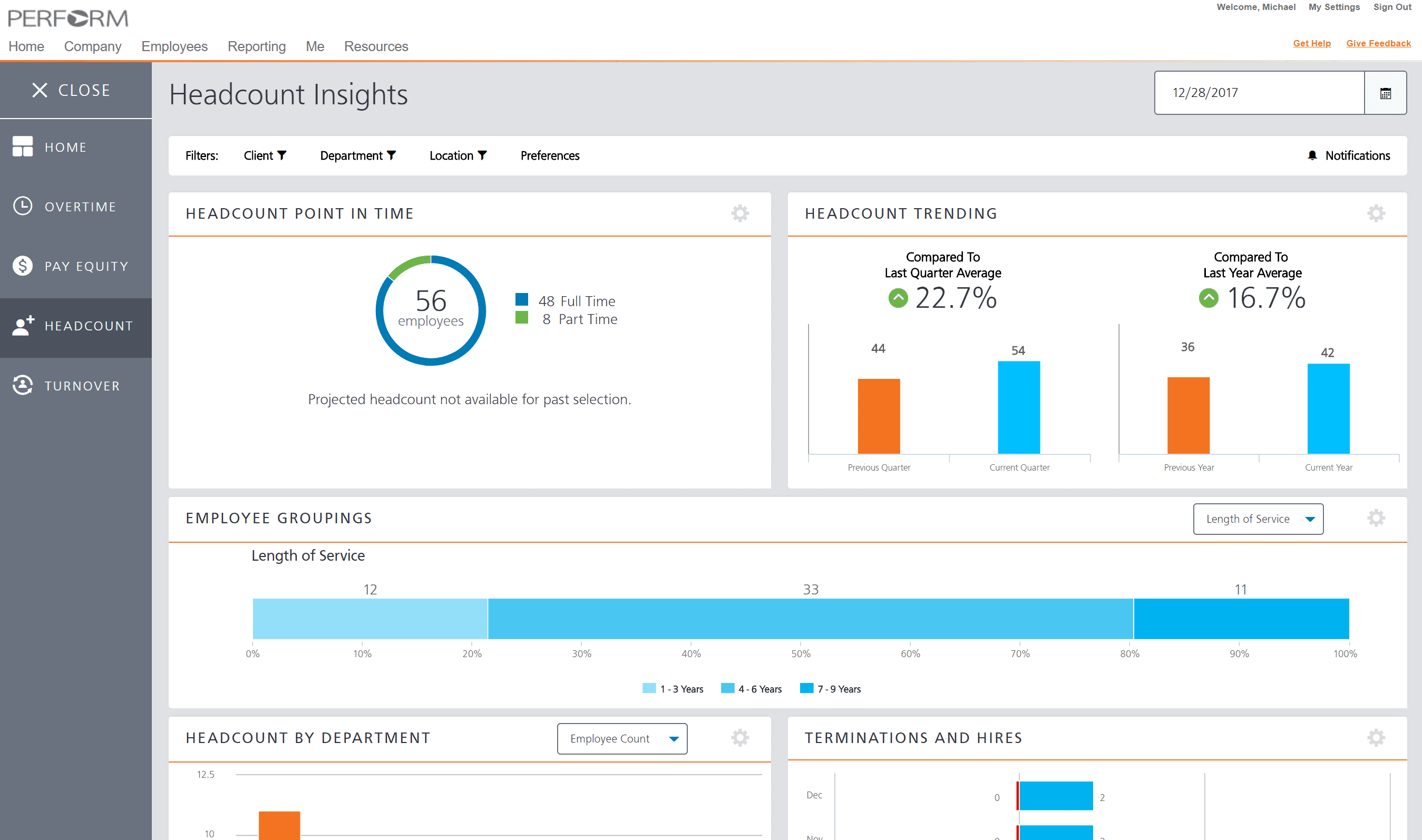Click Sign Out

pyautogui.click(x=1392, y=7)
